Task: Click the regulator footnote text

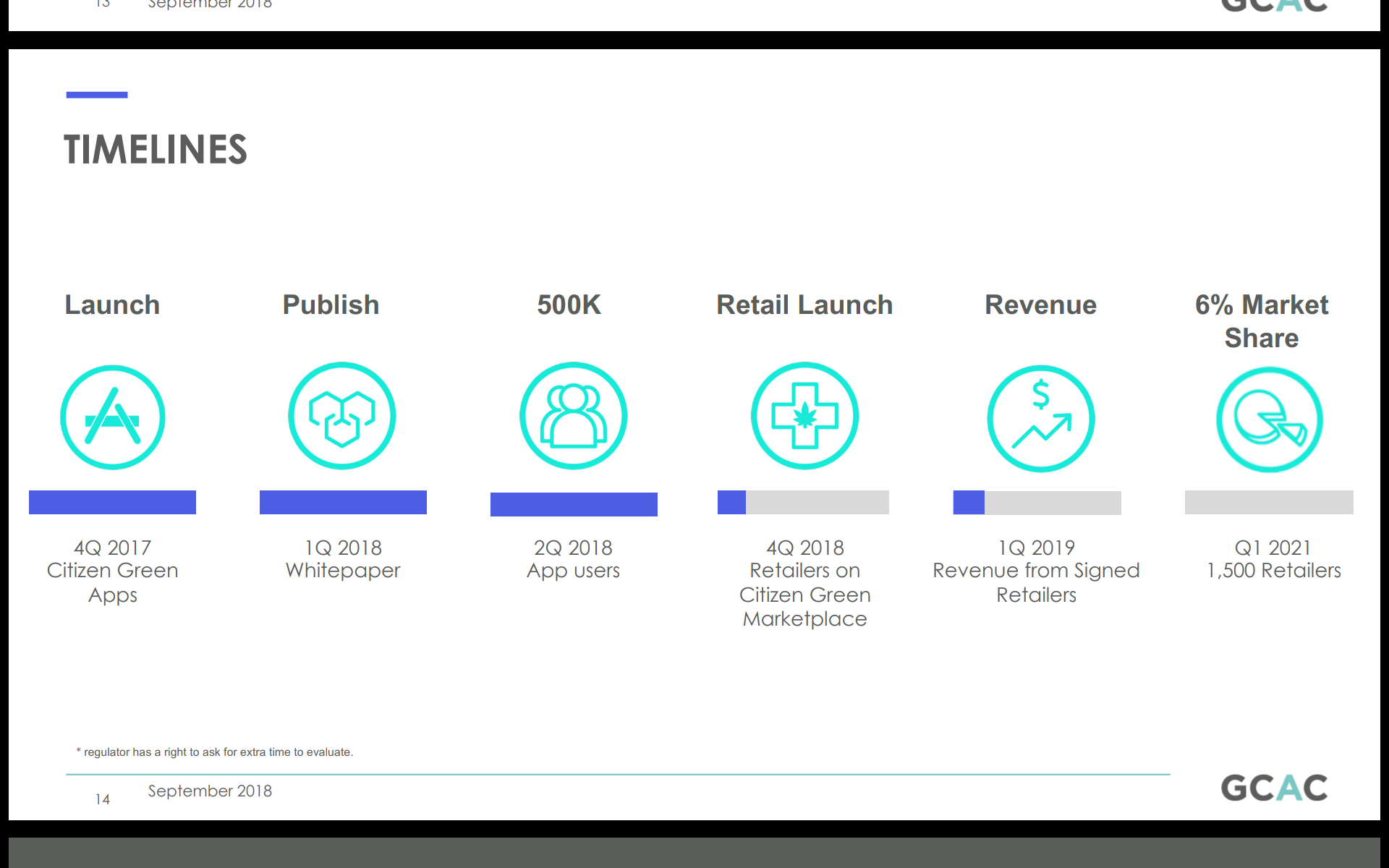Action: (216, 752)
